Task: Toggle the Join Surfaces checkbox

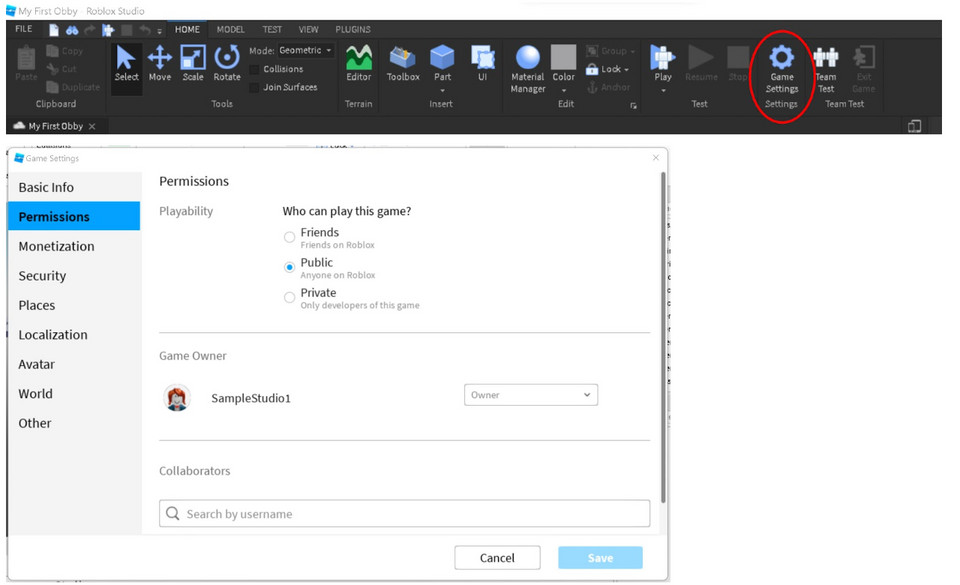Action: 254,88
